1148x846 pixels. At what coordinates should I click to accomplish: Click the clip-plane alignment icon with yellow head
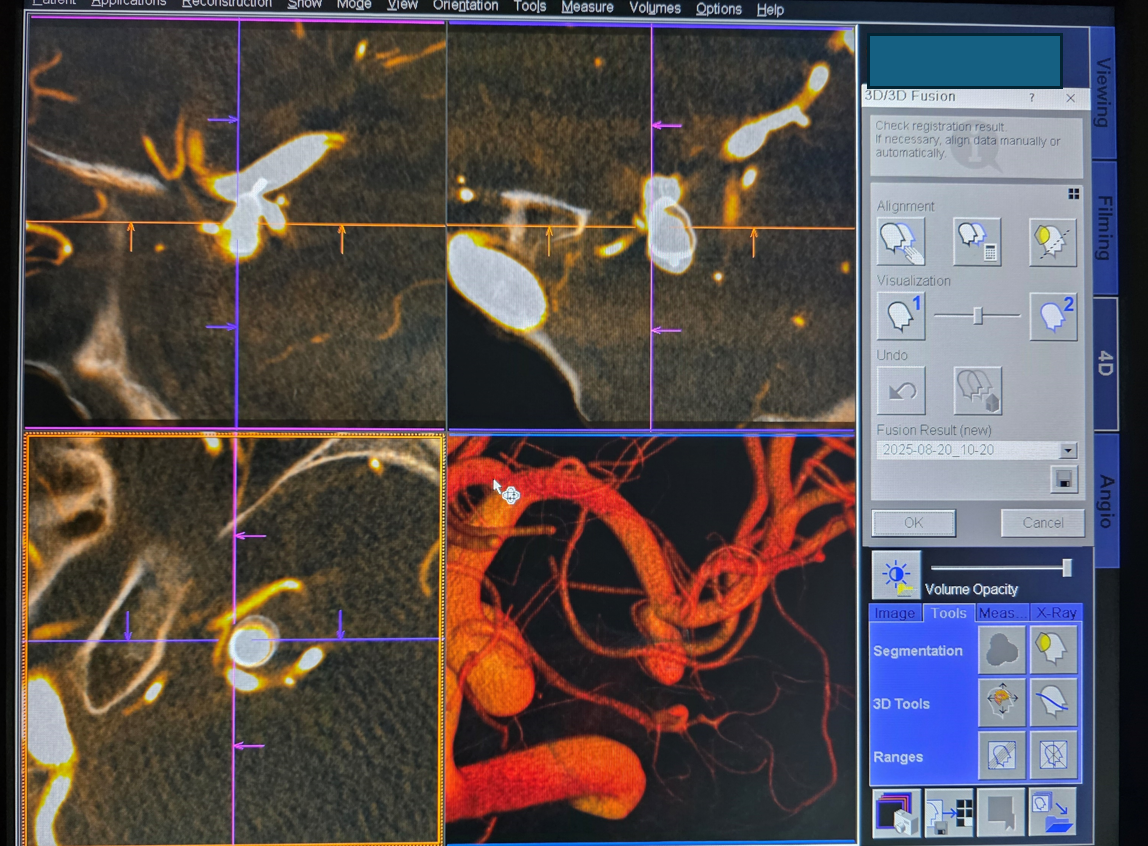(1053, 242)
